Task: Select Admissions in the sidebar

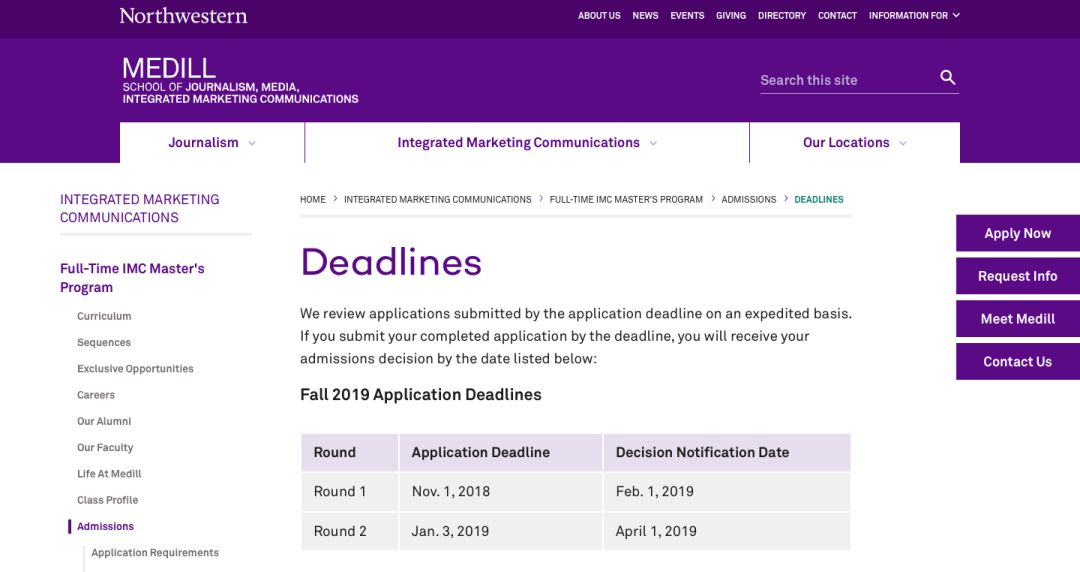Action: (105, 526)
